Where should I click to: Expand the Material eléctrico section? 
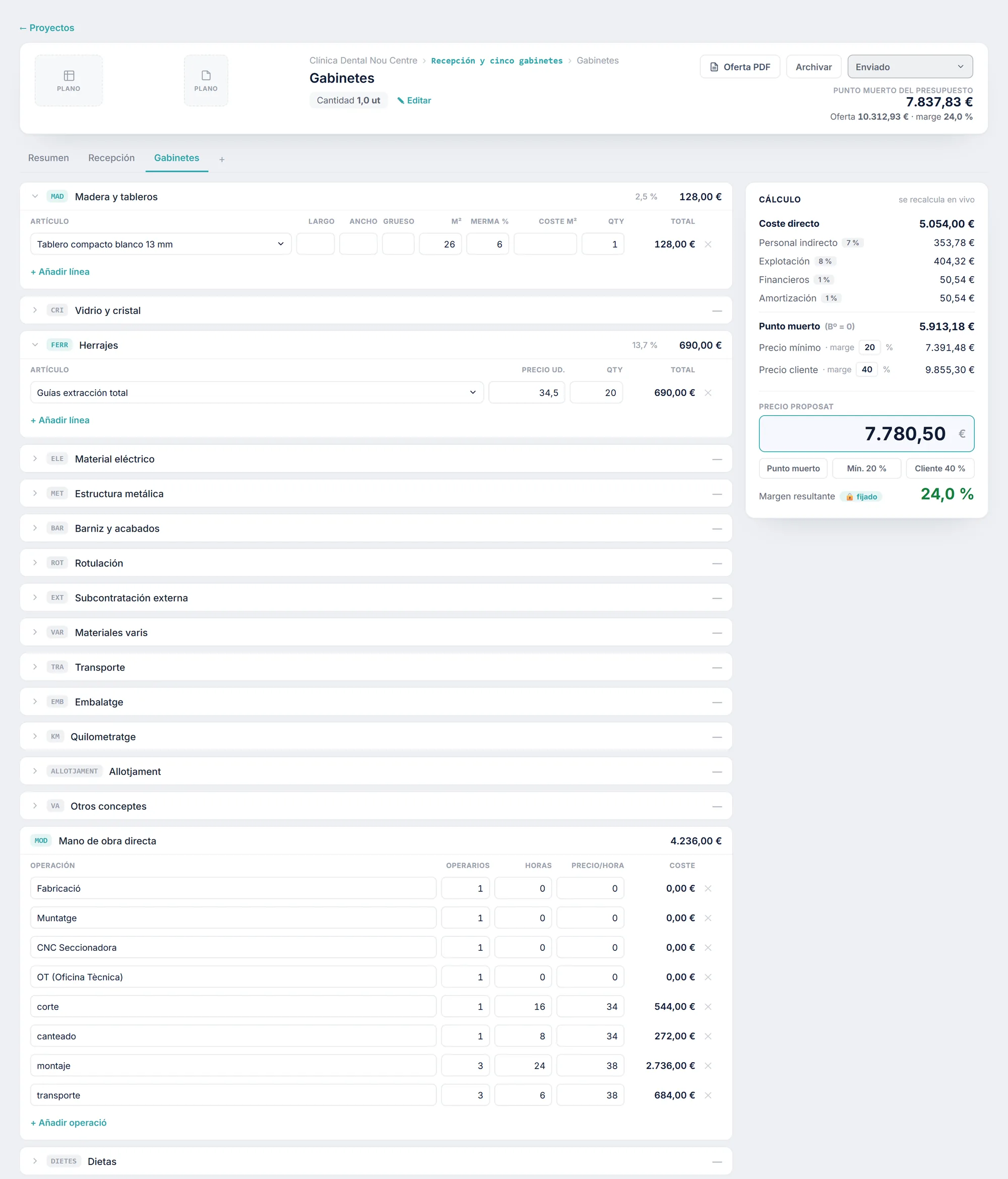point(35,458)
